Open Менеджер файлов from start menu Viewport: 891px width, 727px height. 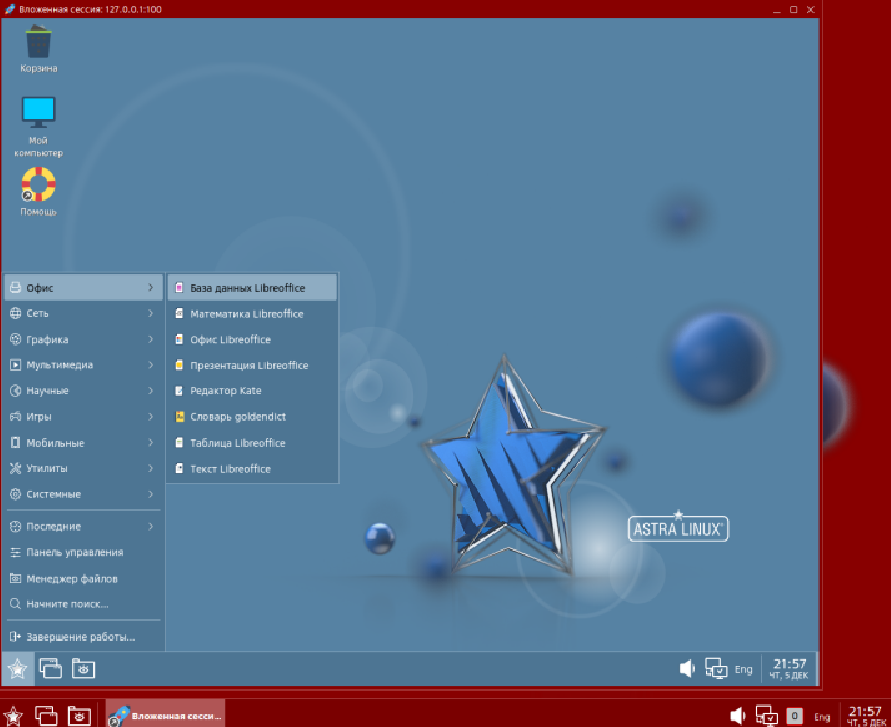tap(84, 579)
